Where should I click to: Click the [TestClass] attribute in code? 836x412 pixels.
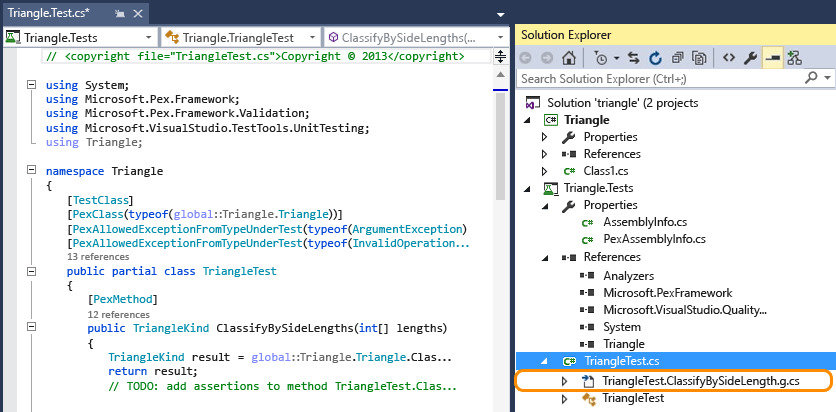[x=100, y=200]
